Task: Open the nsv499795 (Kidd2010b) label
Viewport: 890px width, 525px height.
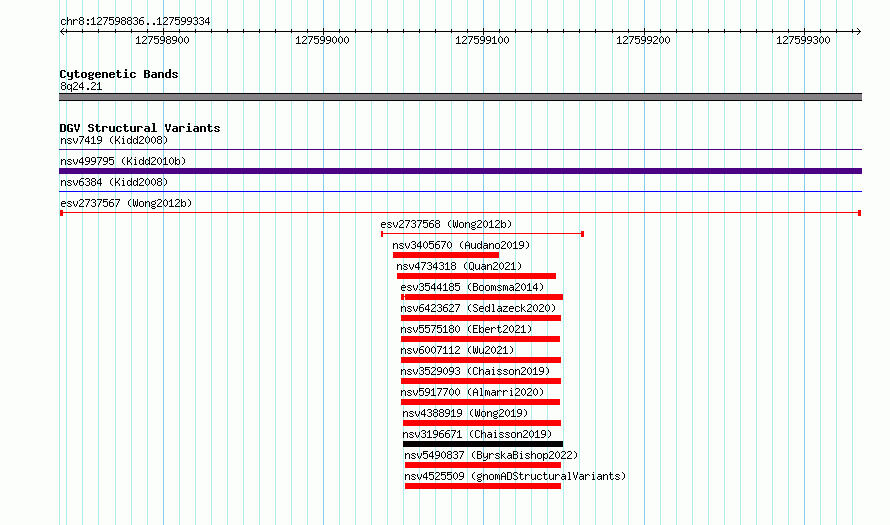Action: (x=123, y=161)
